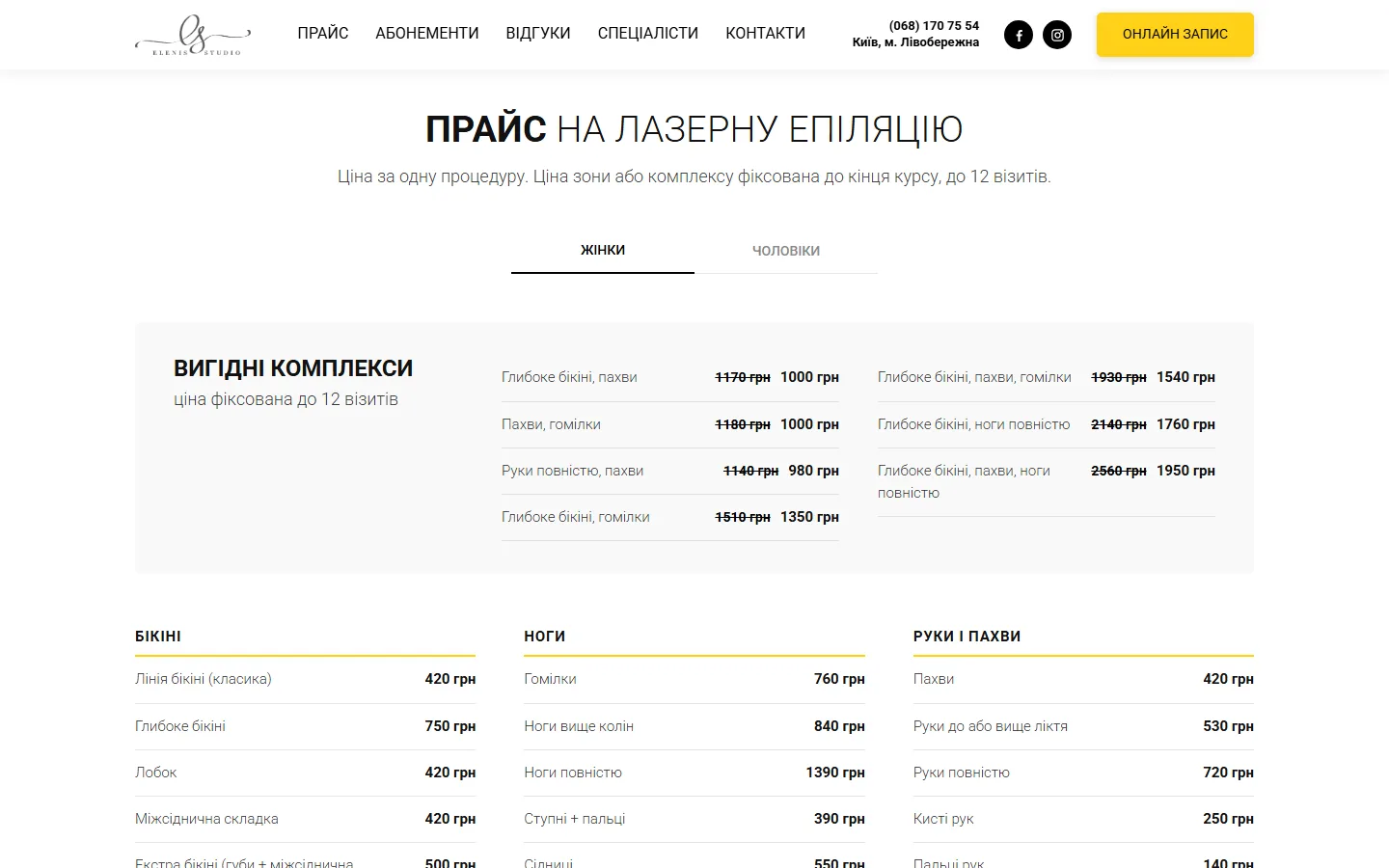The image size is (1389, 868).
Task: Click the 'Міжсіднична складка' service row
Action: (x=305, y=819)
